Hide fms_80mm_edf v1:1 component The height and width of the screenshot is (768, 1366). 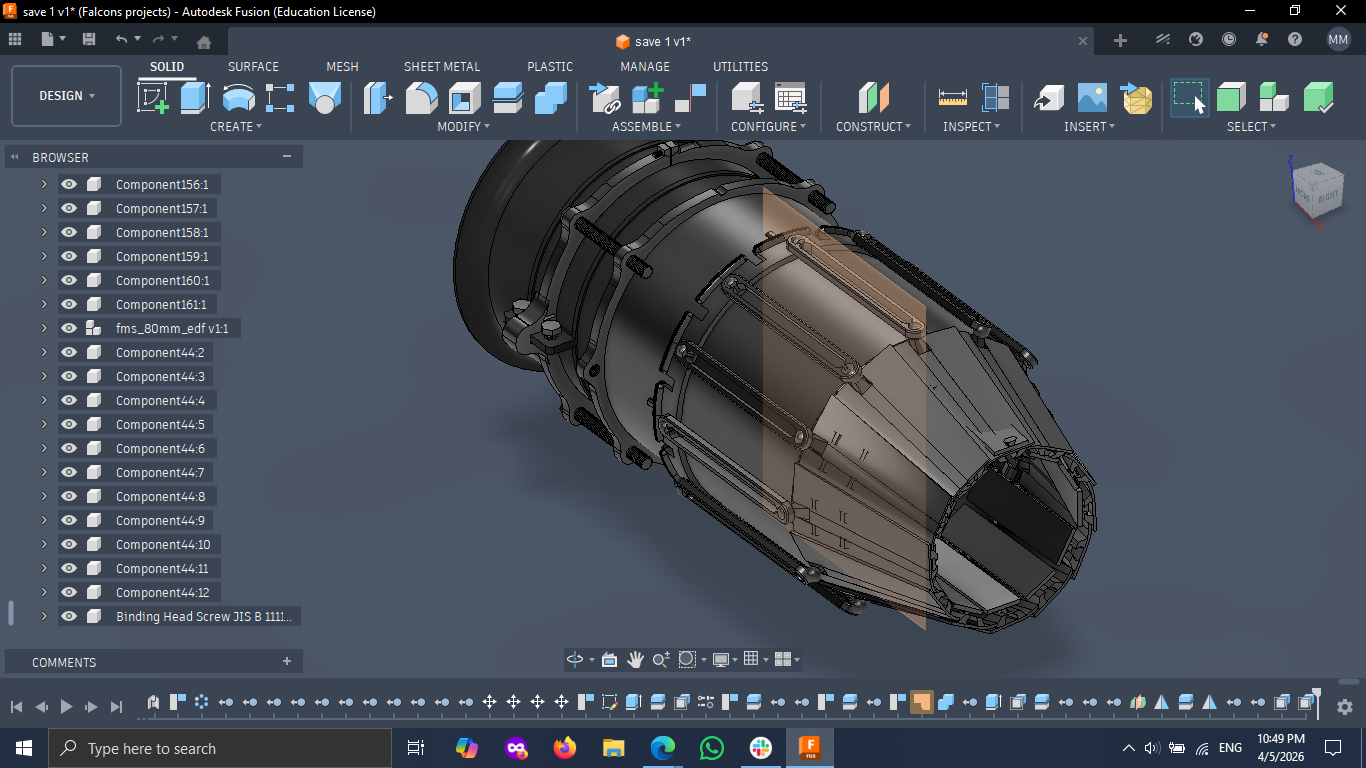[69, 328]
